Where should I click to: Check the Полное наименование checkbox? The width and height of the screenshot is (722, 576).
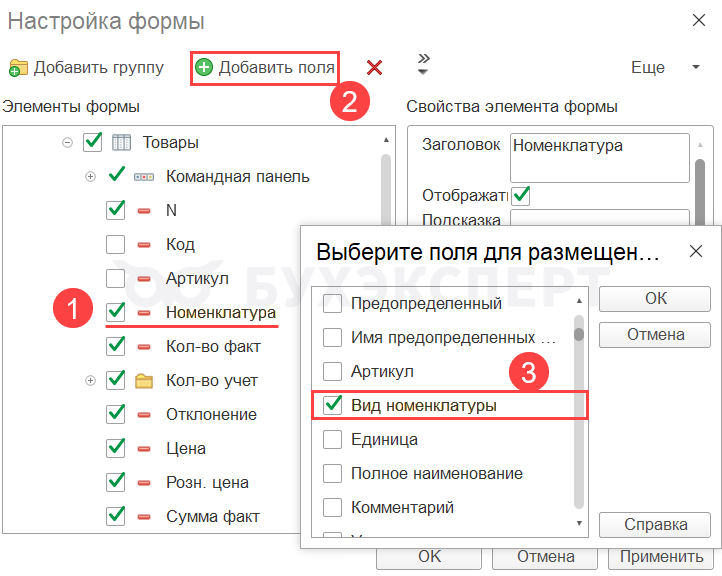tap(332, 474)
